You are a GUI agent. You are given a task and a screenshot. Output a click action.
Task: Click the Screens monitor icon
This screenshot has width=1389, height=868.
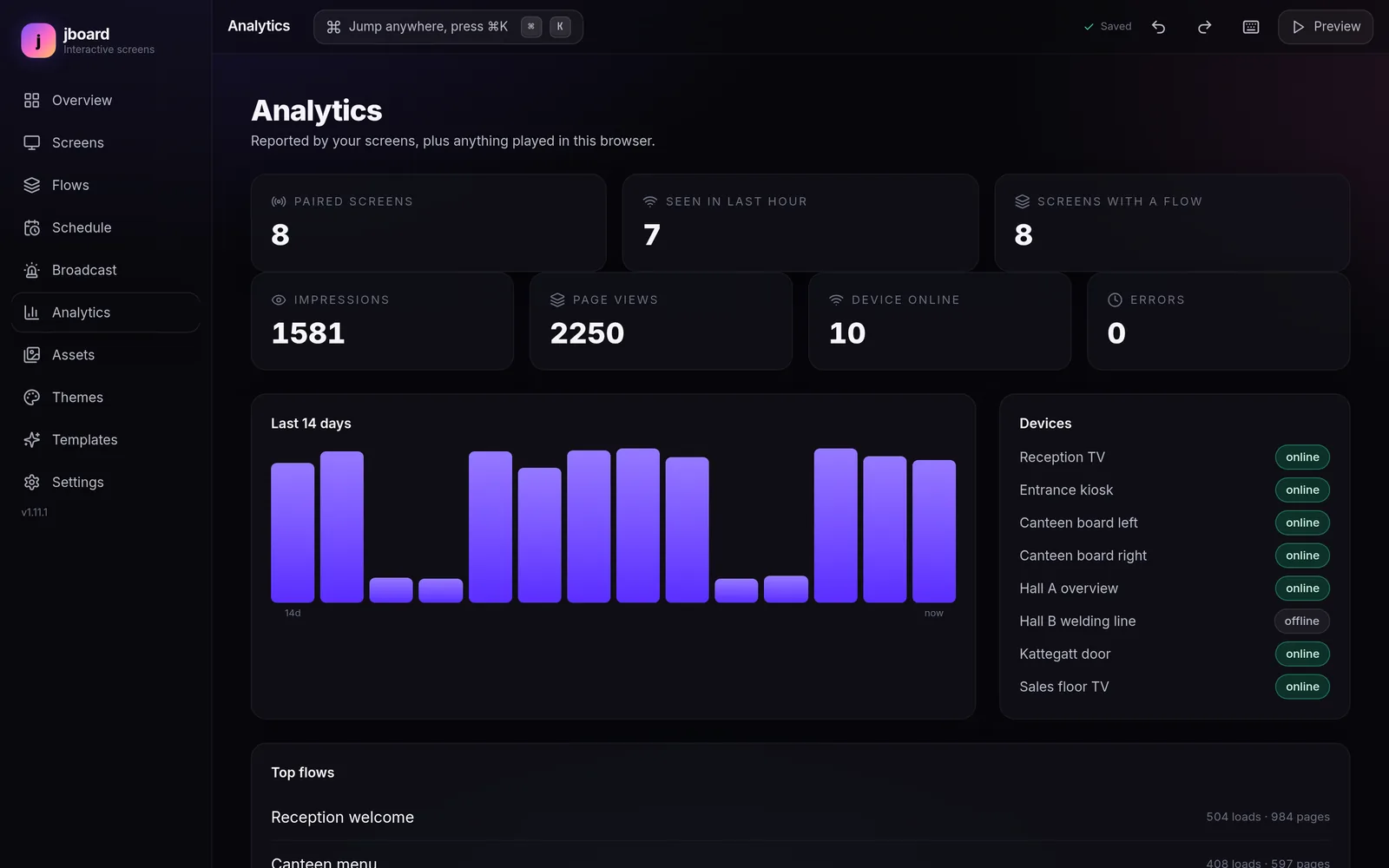pos(32,143)
